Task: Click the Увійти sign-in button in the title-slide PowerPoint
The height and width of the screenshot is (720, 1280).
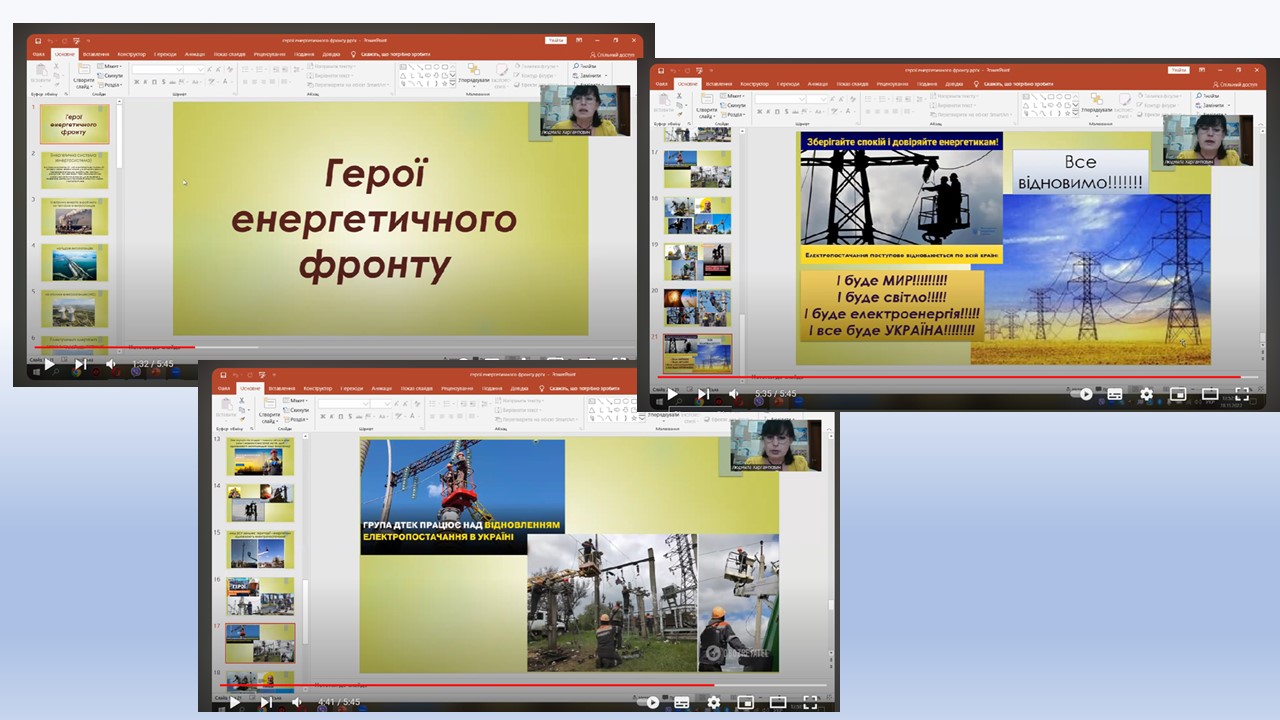Action: (x=556, y=40)
